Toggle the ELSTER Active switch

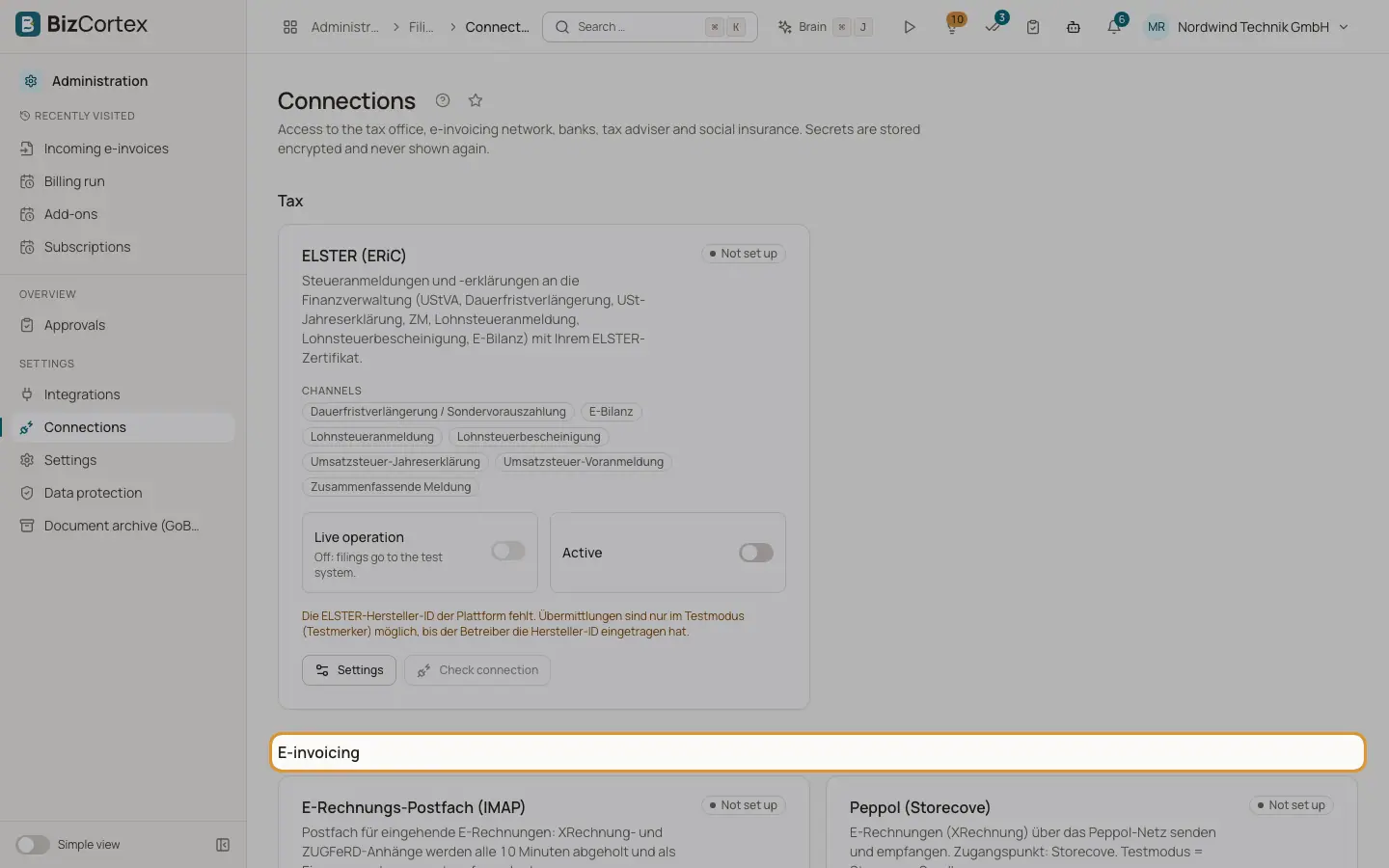[x=756, y=553]
